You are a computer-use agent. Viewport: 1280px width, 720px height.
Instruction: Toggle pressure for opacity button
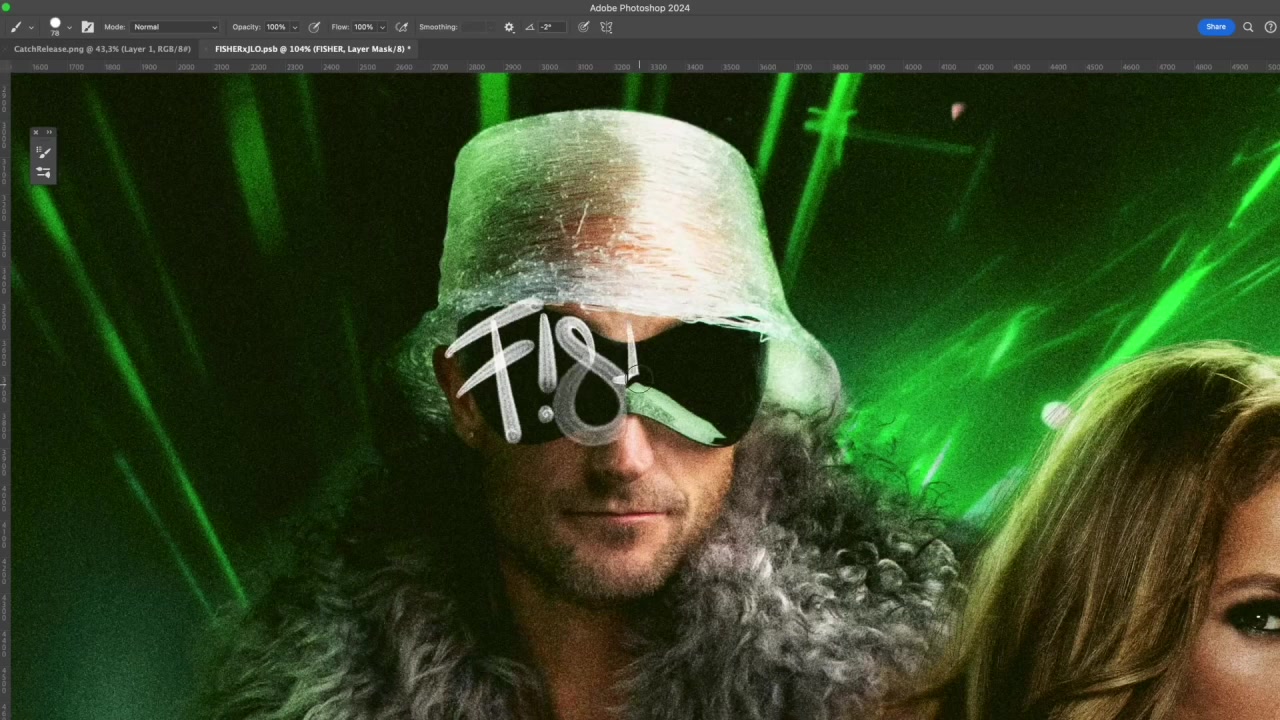tap(314, 27)
